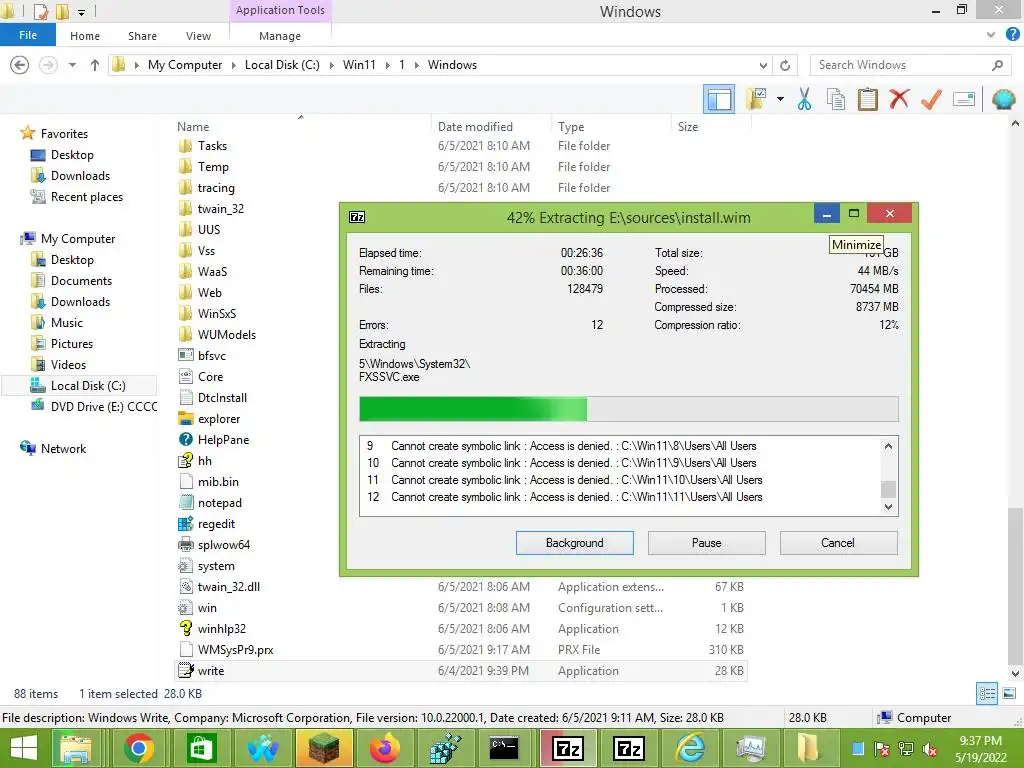Click the Copy icon in the toolbar
The image size is (1024, 768).
pyautogui.click(x=835, y=100)
